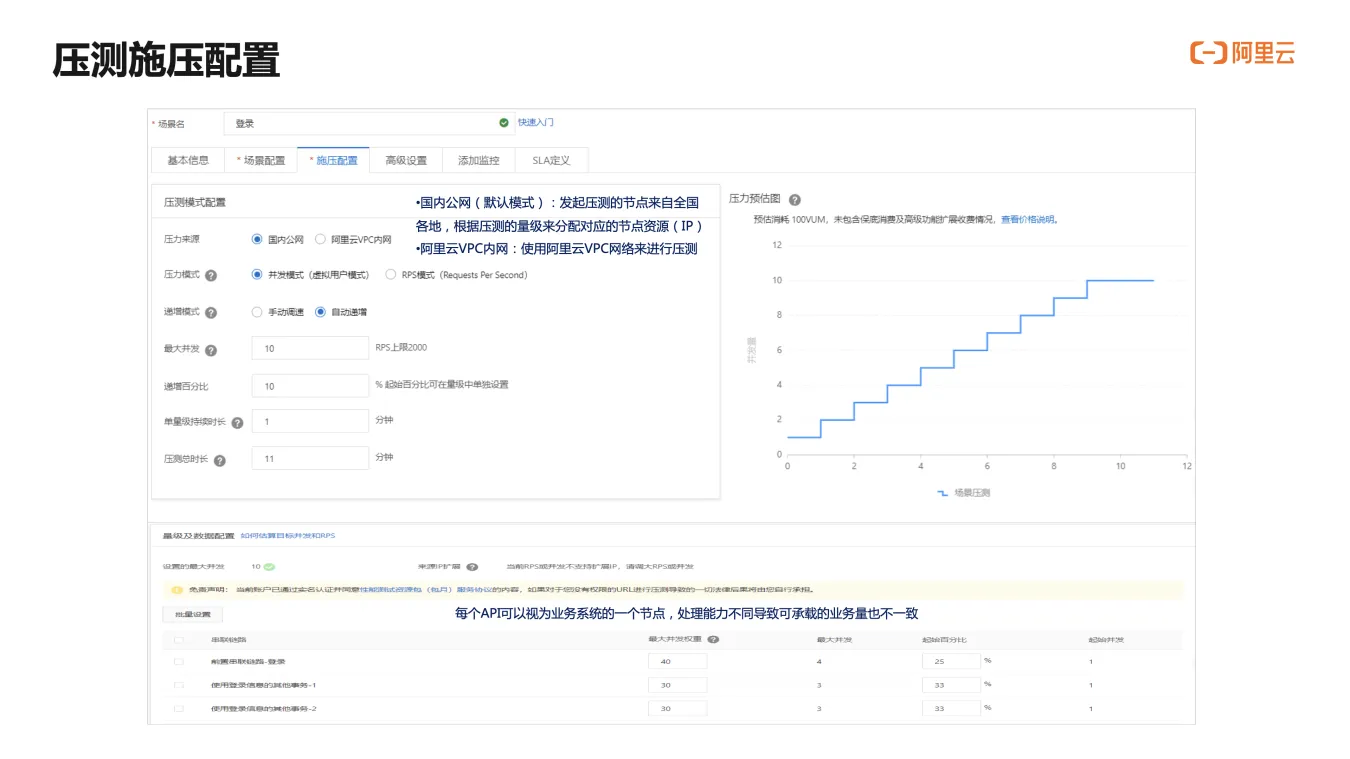Check the box for 前置串联链路-登录 row
The height and width of the screenshot is (759, 1350).
click(x=179, y=661)
